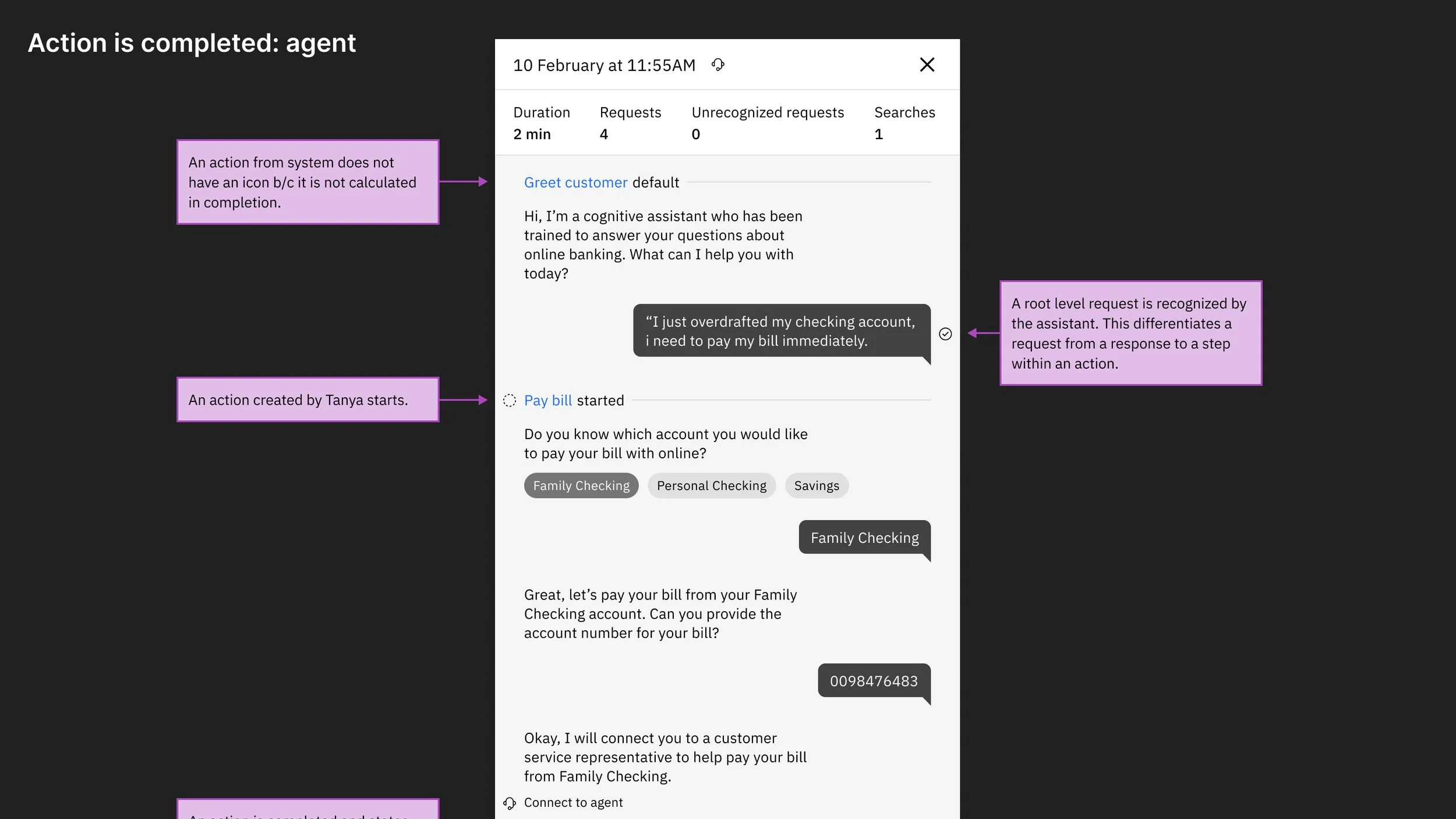Click the Searches count metric

904,123
